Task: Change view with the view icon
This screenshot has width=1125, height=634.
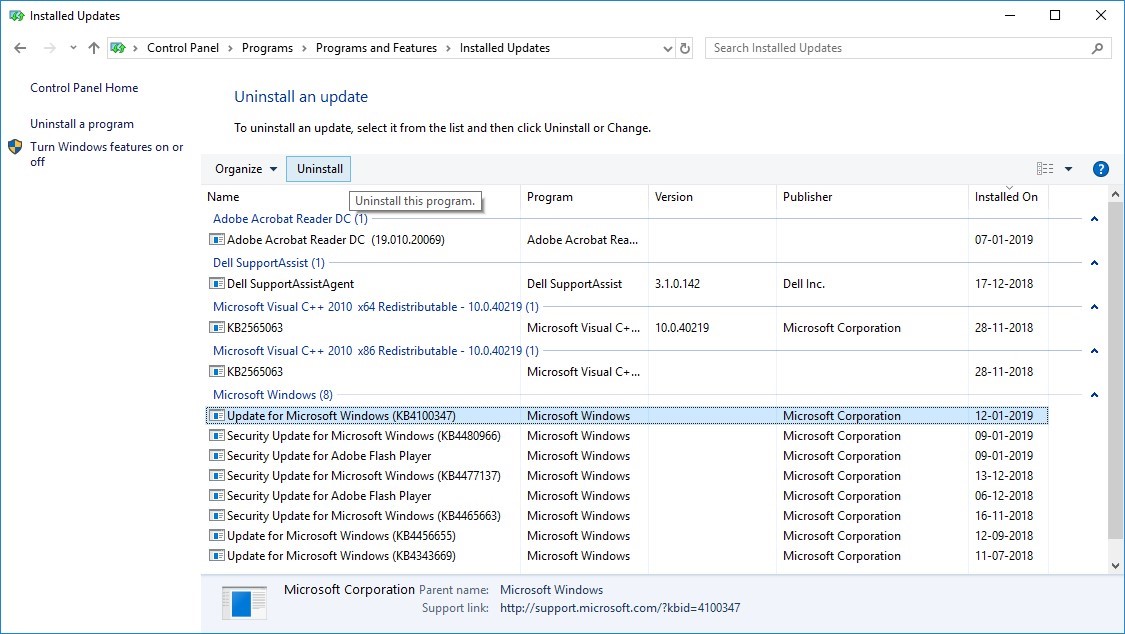Action: (1045, 169)
